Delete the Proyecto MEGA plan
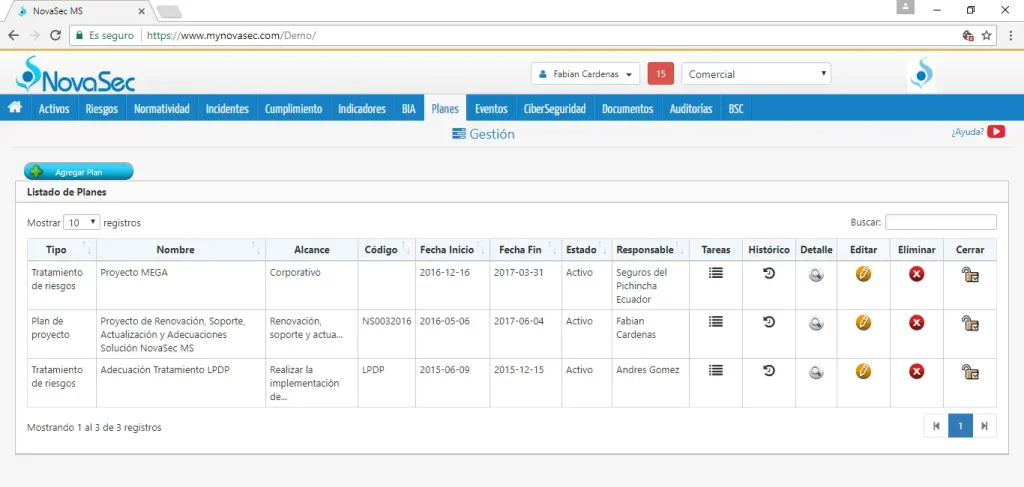 pos(916,274)
